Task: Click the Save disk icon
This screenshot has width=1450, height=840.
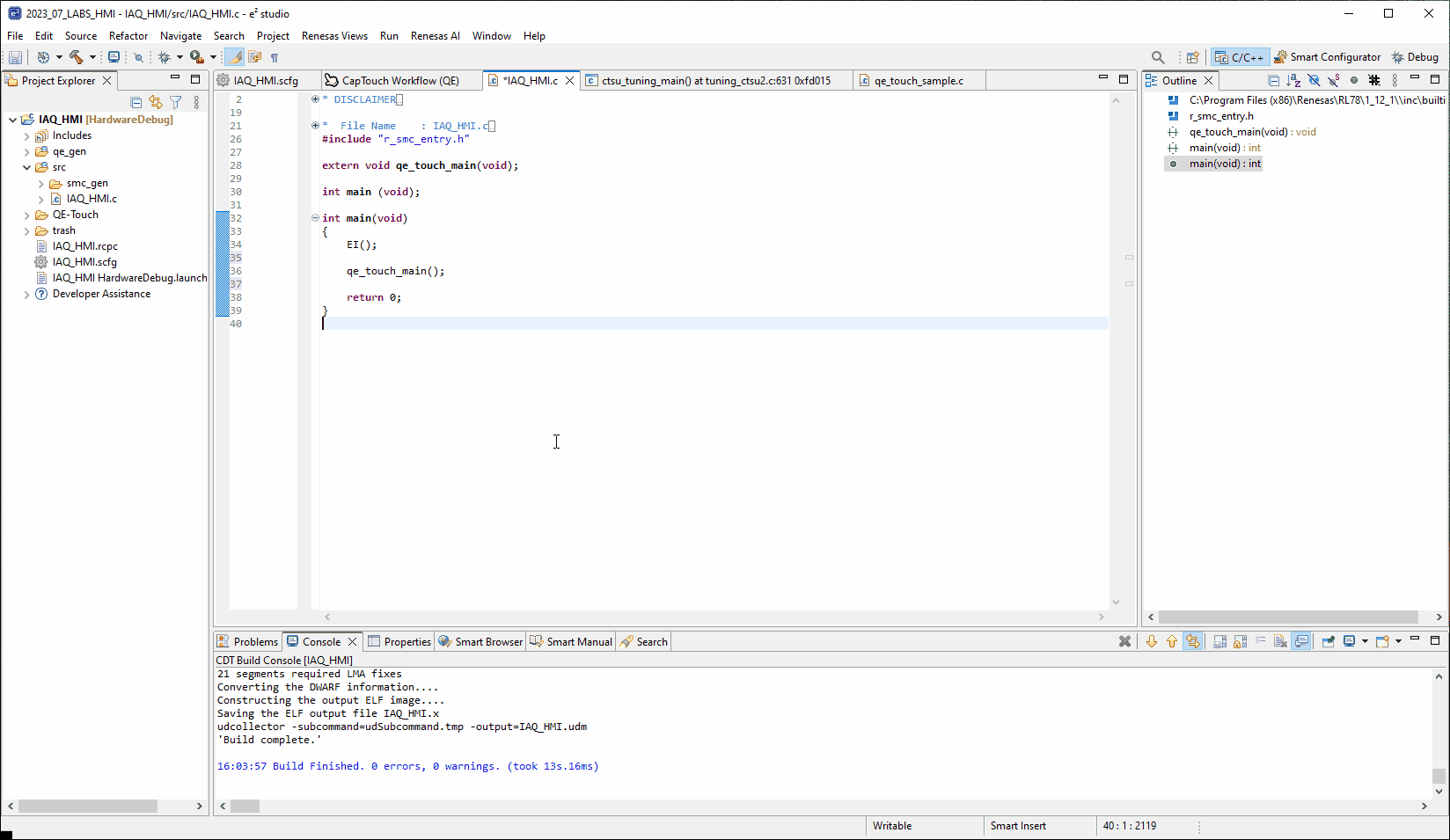Action: click(x=15, y=57)
